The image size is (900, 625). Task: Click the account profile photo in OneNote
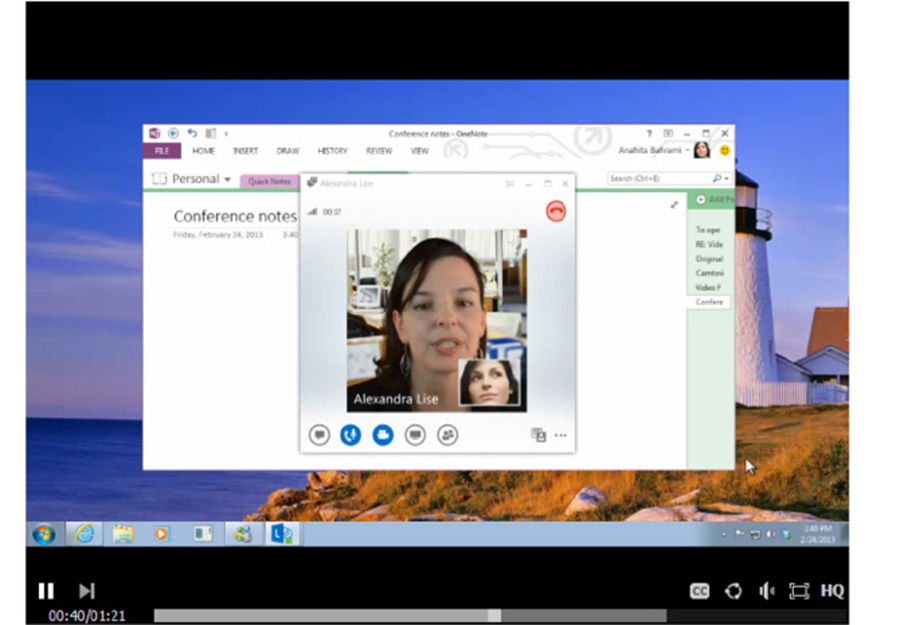[701, 150]
